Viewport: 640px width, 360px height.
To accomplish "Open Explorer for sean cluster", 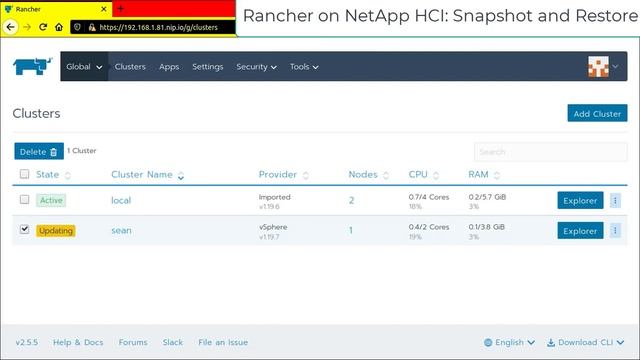I will (x=580, y=231).
